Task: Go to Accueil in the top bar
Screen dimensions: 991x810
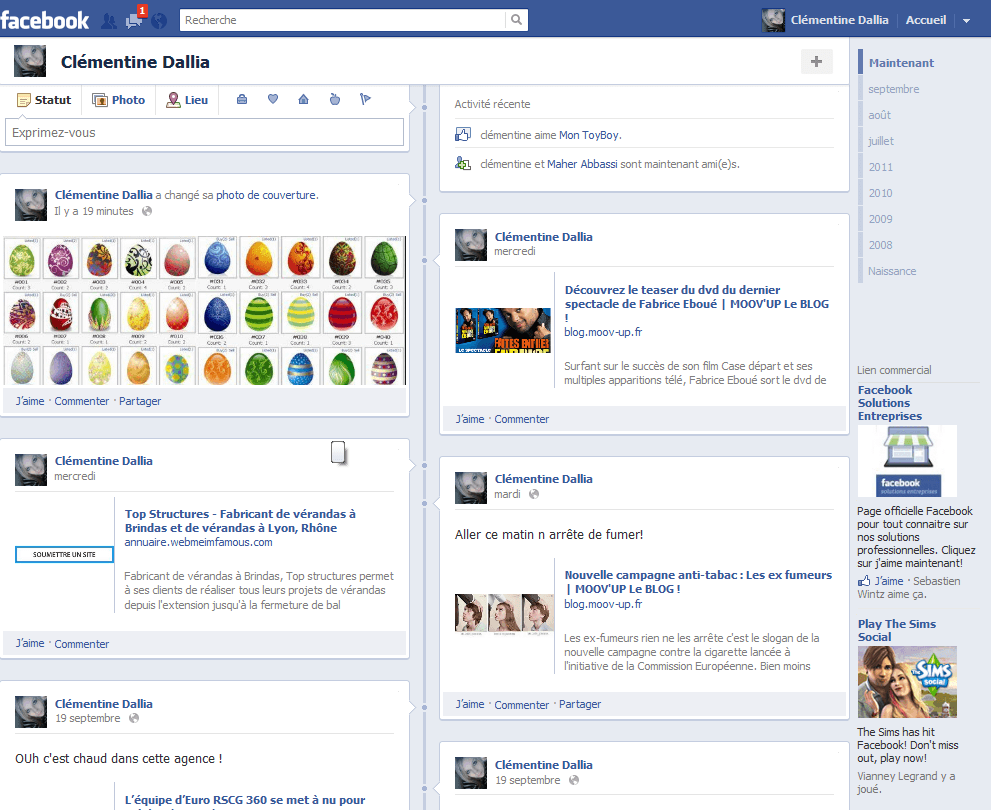Action: [926, 20]
